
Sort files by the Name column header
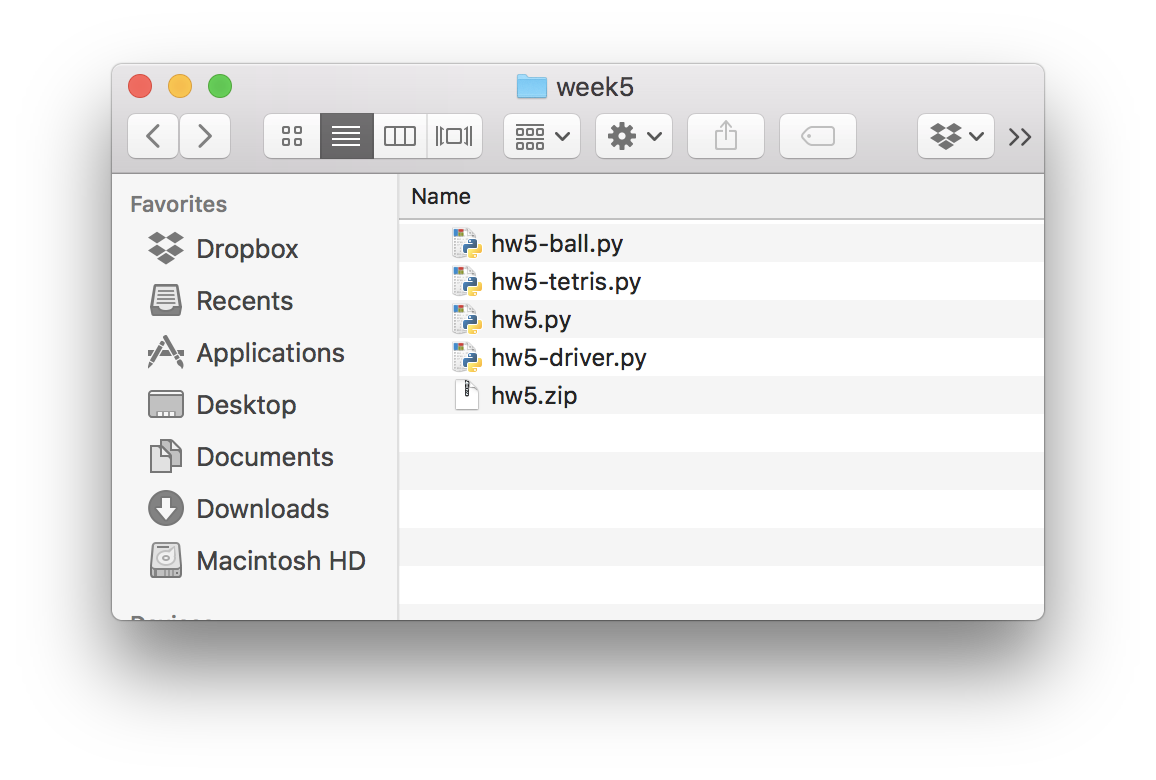point(721,197)
